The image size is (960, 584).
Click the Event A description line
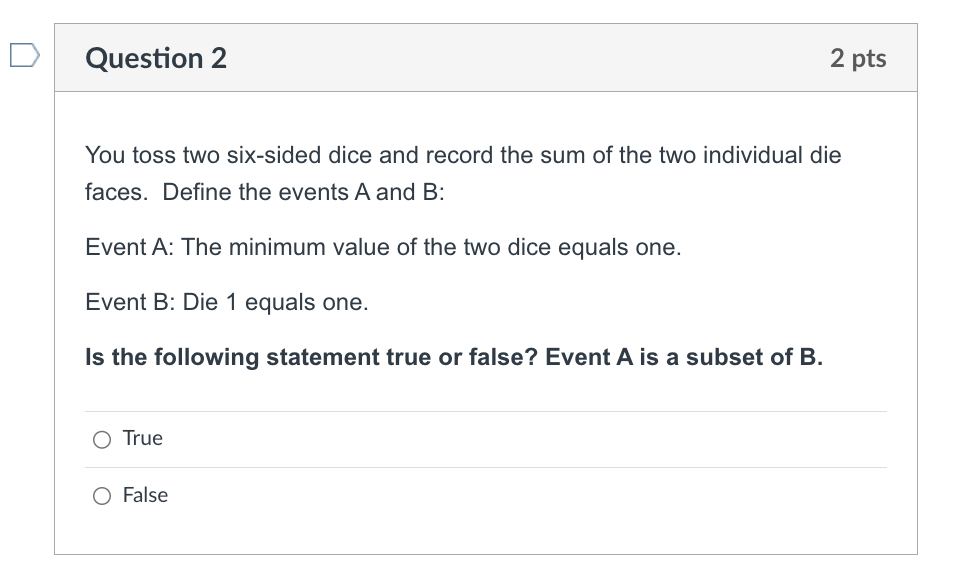(x=382, y=246)
